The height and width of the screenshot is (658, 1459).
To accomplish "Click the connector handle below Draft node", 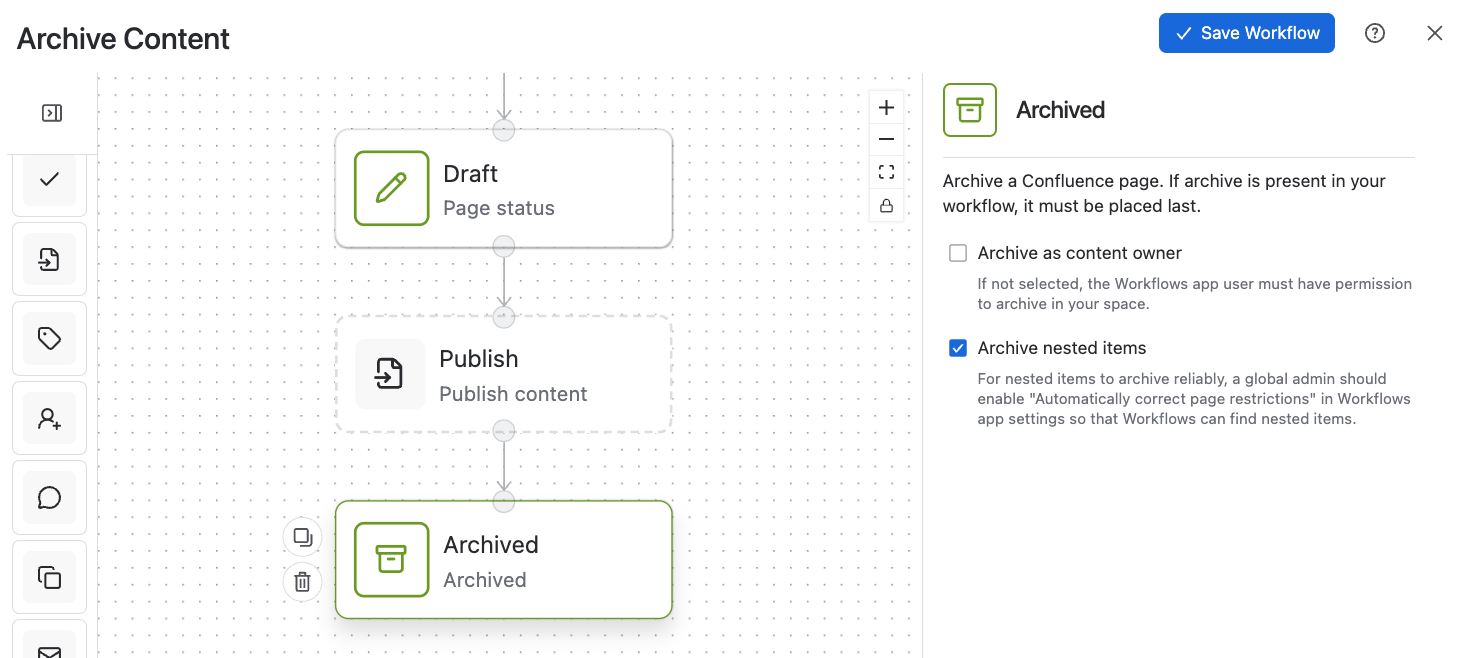I will pos(504,246).
